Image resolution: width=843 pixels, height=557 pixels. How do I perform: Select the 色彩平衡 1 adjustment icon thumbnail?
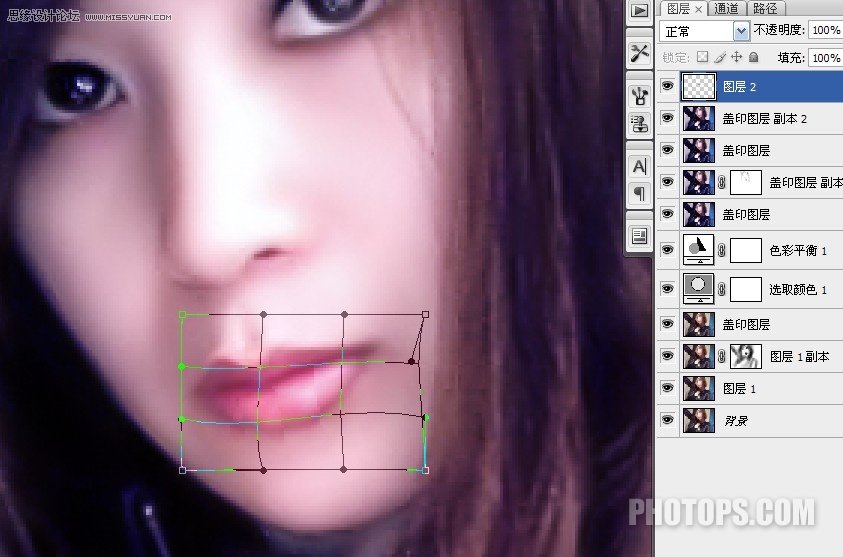698,250
